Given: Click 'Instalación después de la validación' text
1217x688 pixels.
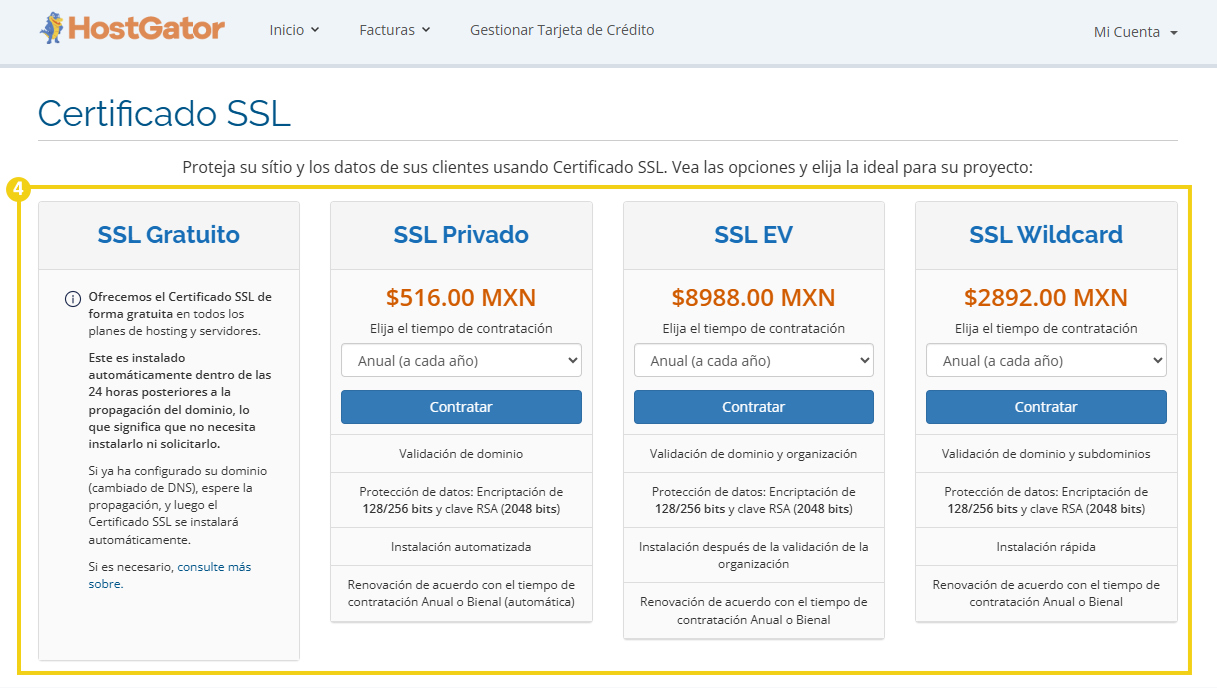Looking at the screenshot, I should click(754, 555).
